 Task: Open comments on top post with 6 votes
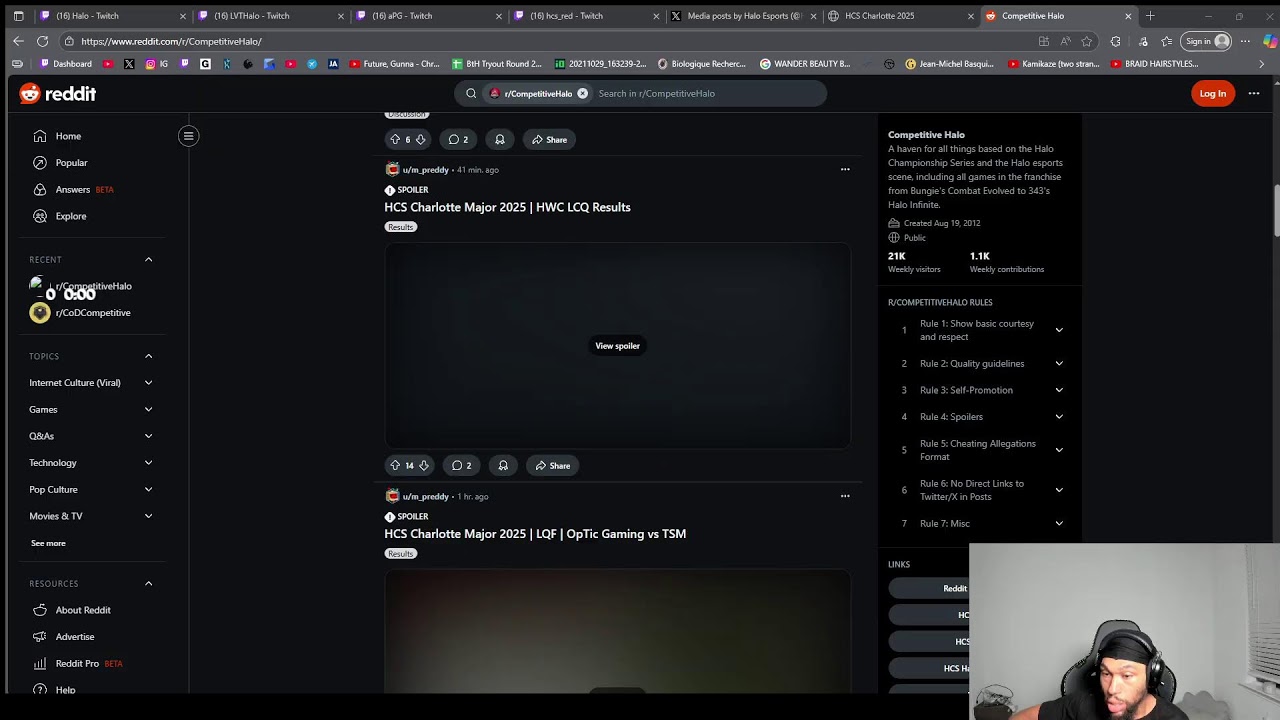[x=458, y=139]
